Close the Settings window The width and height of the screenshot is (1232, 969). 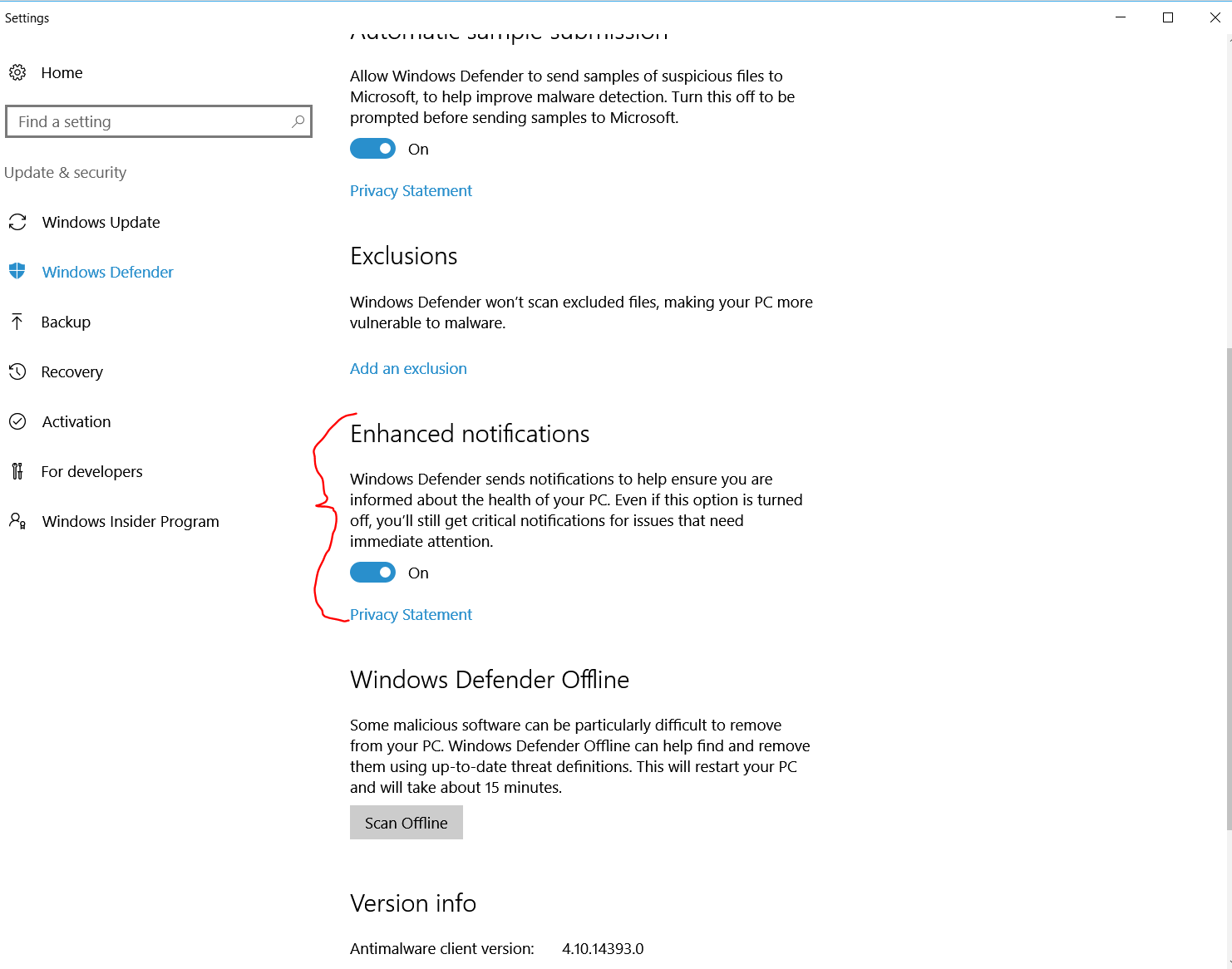pyautogui.click(x=1214, y=17)
